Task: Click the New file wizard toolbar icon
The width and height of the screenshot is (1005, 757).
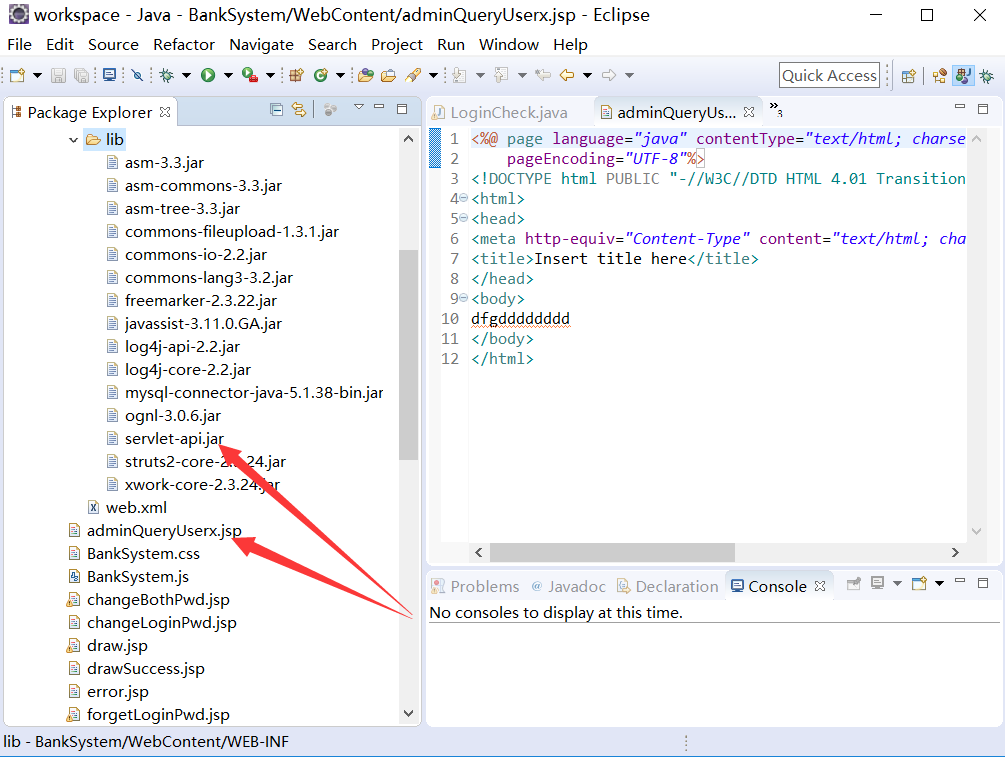Action: tap(17, 76)
